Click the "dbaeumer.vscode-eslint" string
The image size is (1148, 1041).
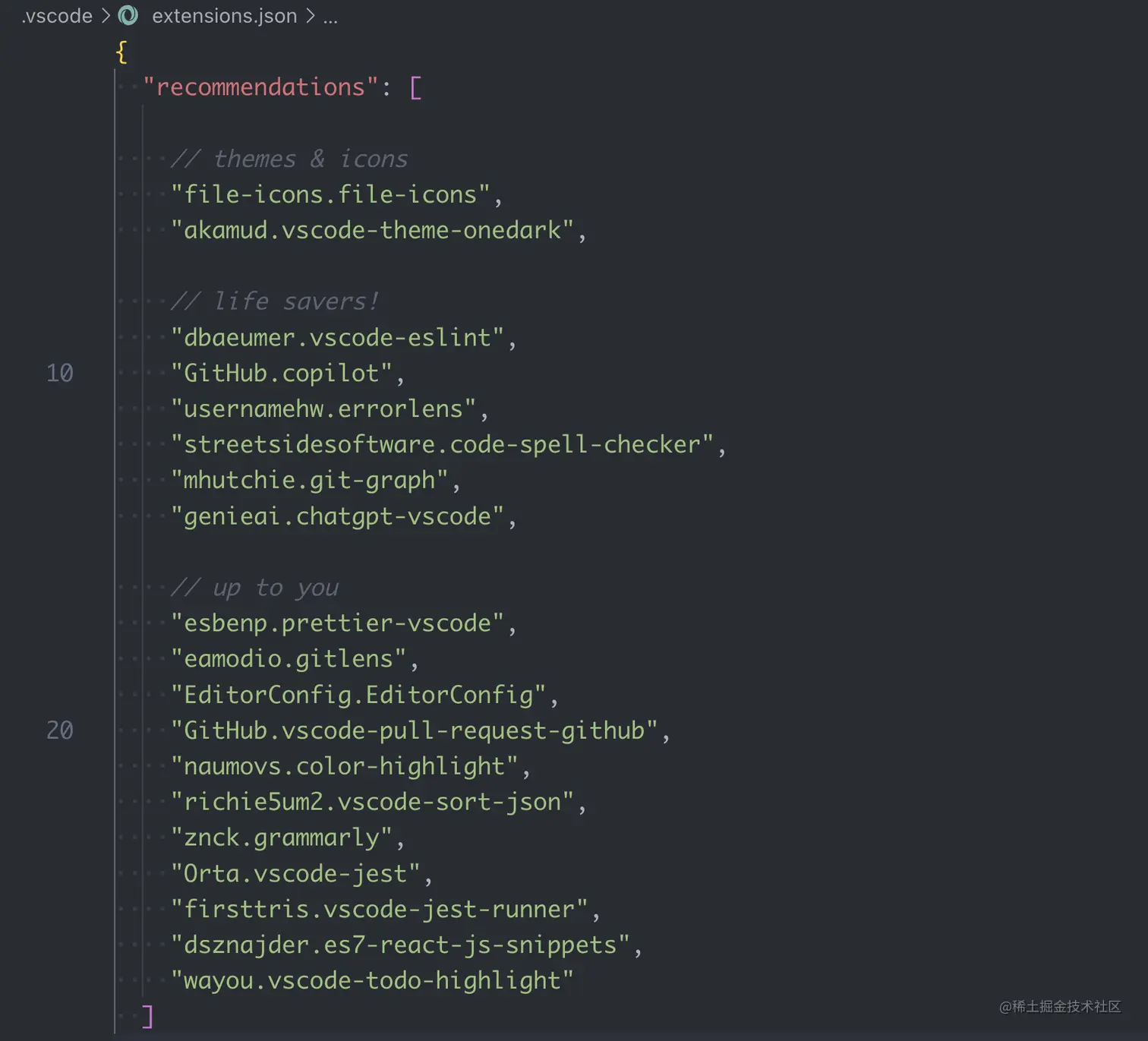337,337
